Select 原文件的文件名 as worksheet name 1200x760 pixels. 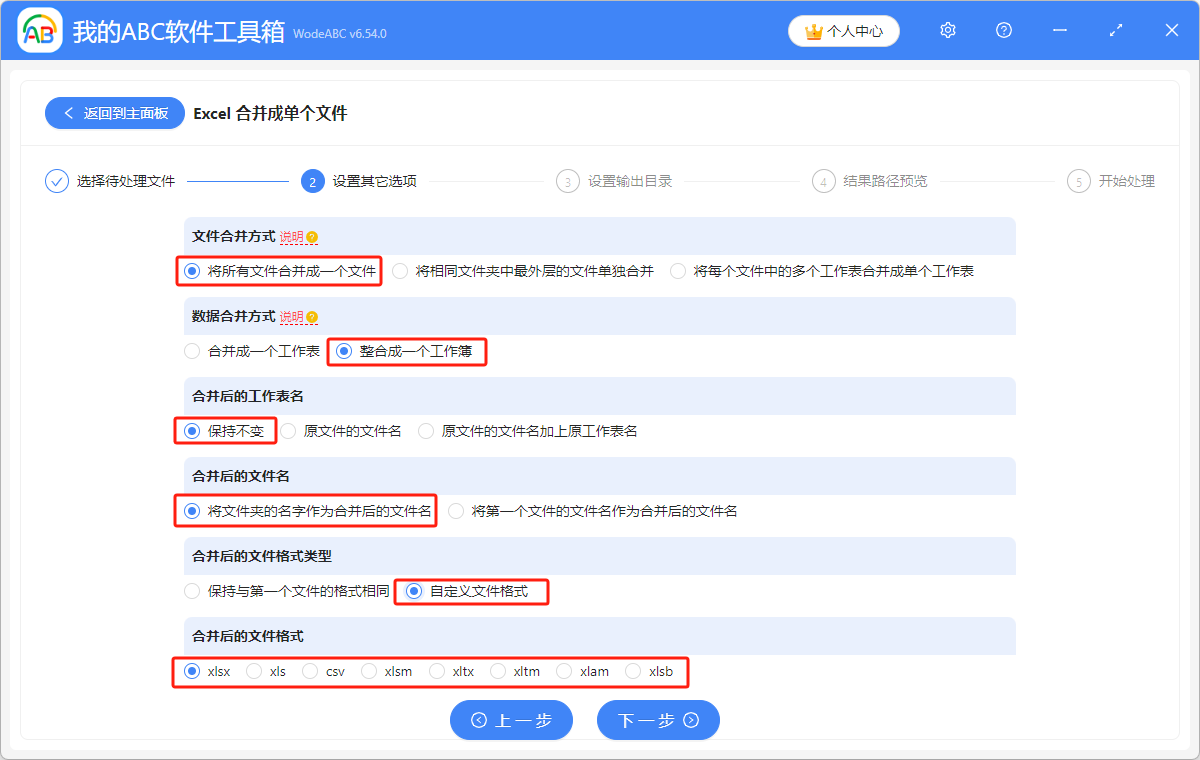pos(288,431)
